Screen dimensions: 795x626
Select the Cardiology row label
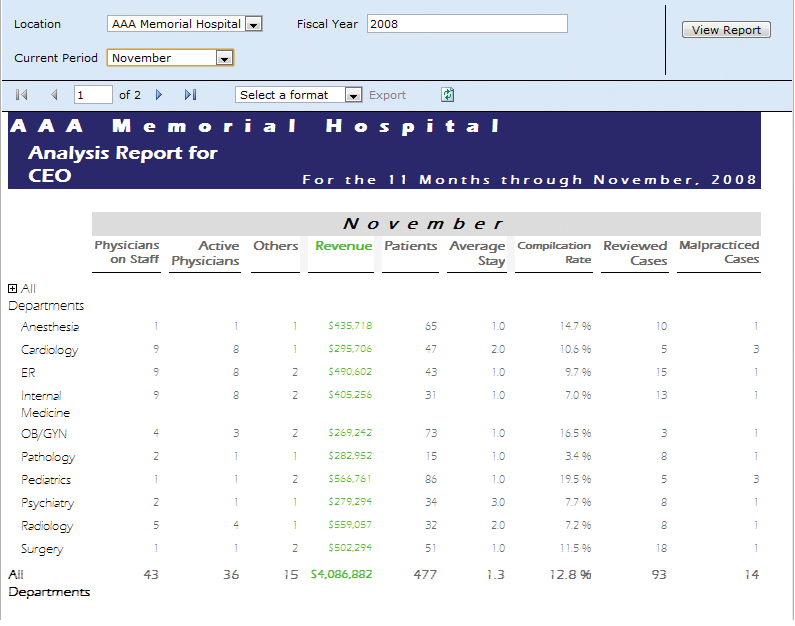coord(49,350)
